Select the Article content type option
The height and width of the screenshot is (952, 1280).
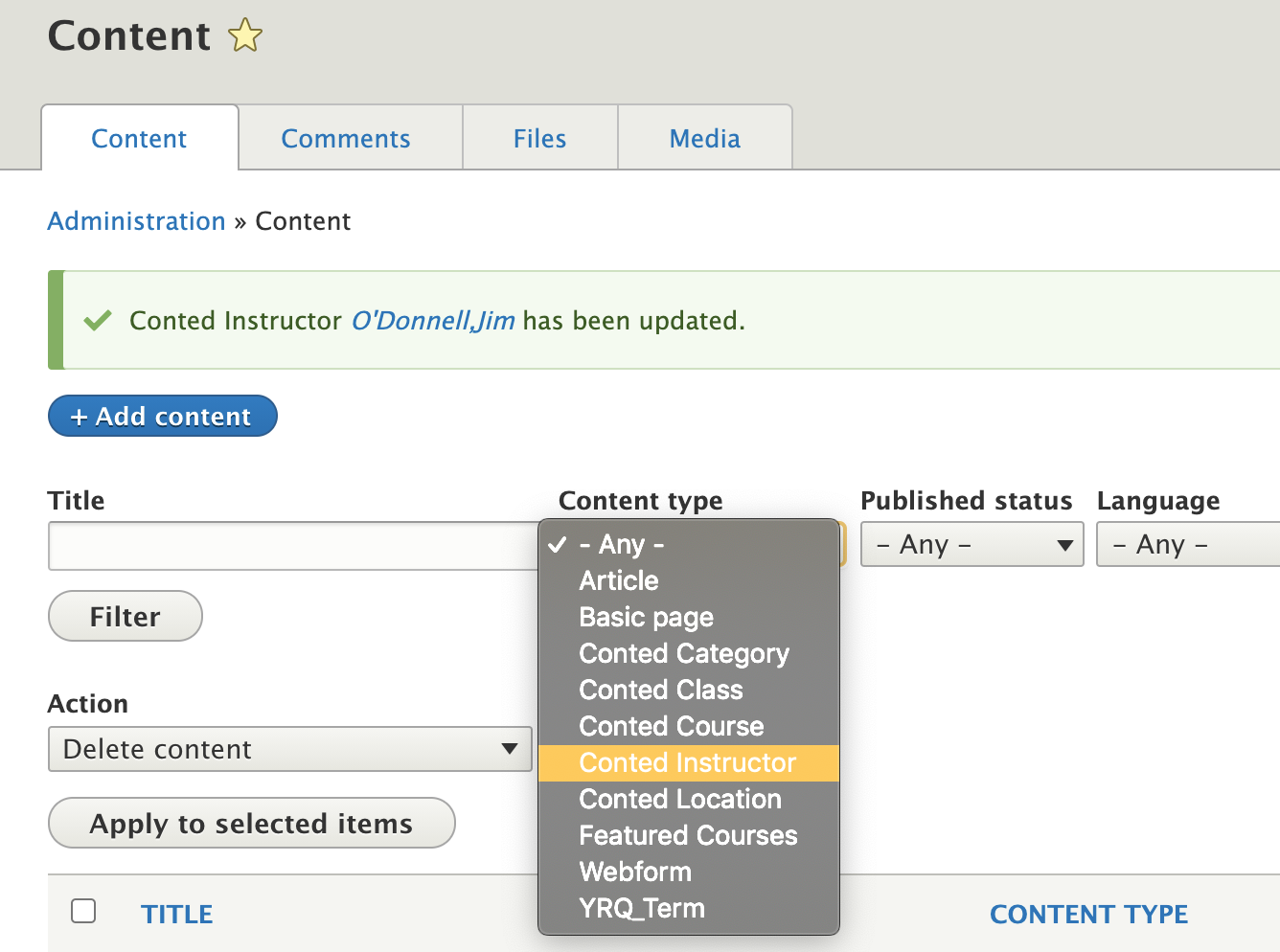pyautogui.click(x=618, y=580)
